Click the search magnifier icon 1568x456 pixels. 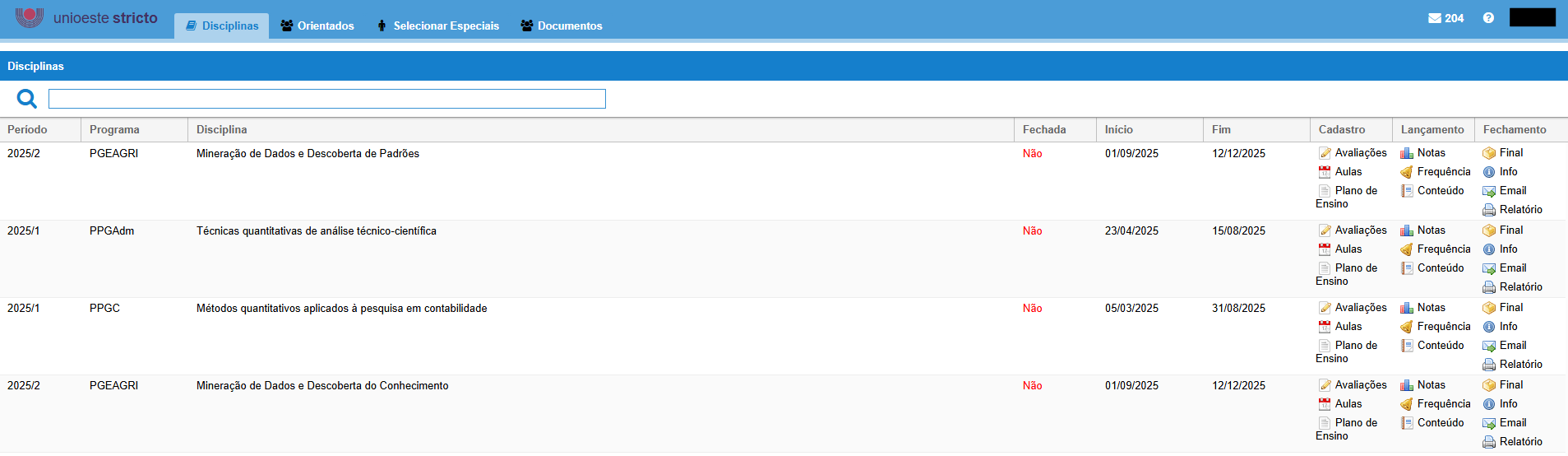coord(27,100)
